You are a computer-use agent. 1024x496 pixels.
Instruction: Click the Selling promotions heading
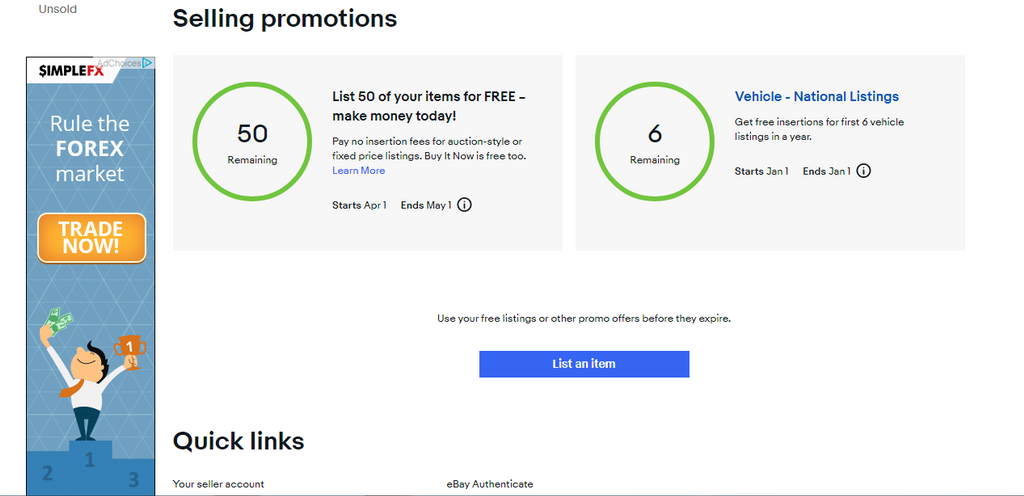point(285,18)
